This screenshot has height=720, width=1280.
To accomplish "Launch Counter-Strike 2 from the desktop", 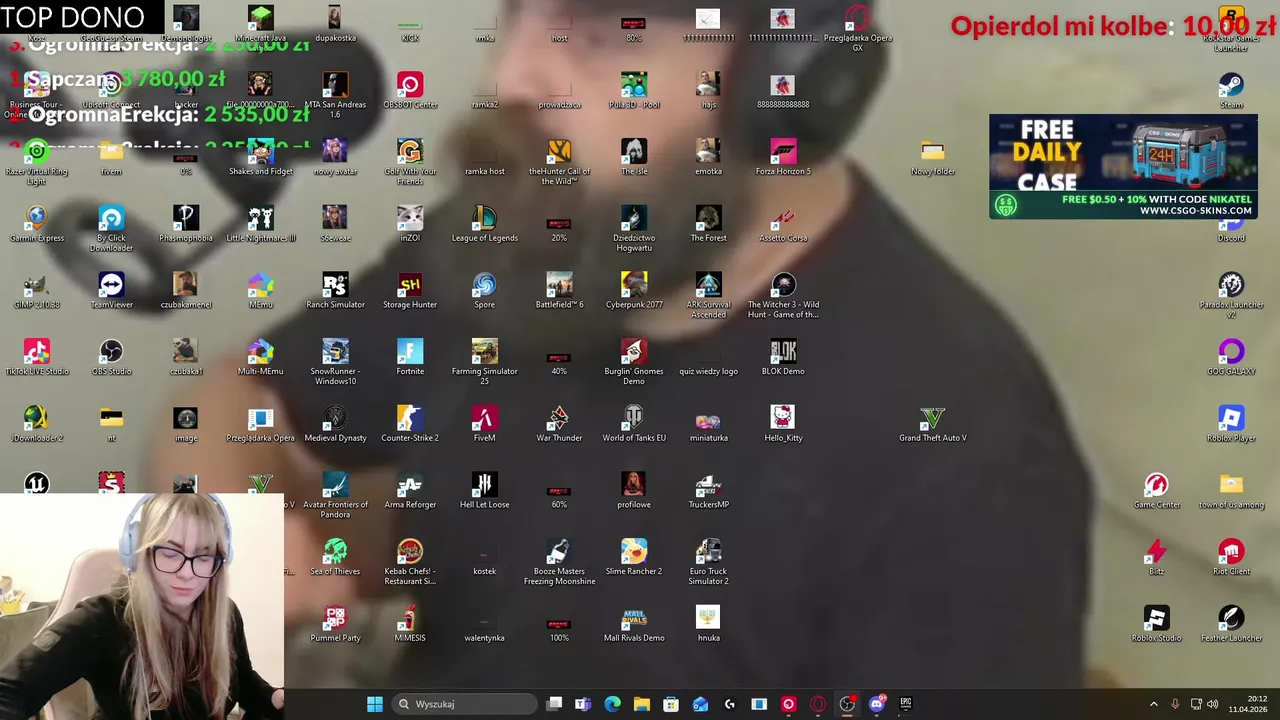I will click(x=410, y=424).
